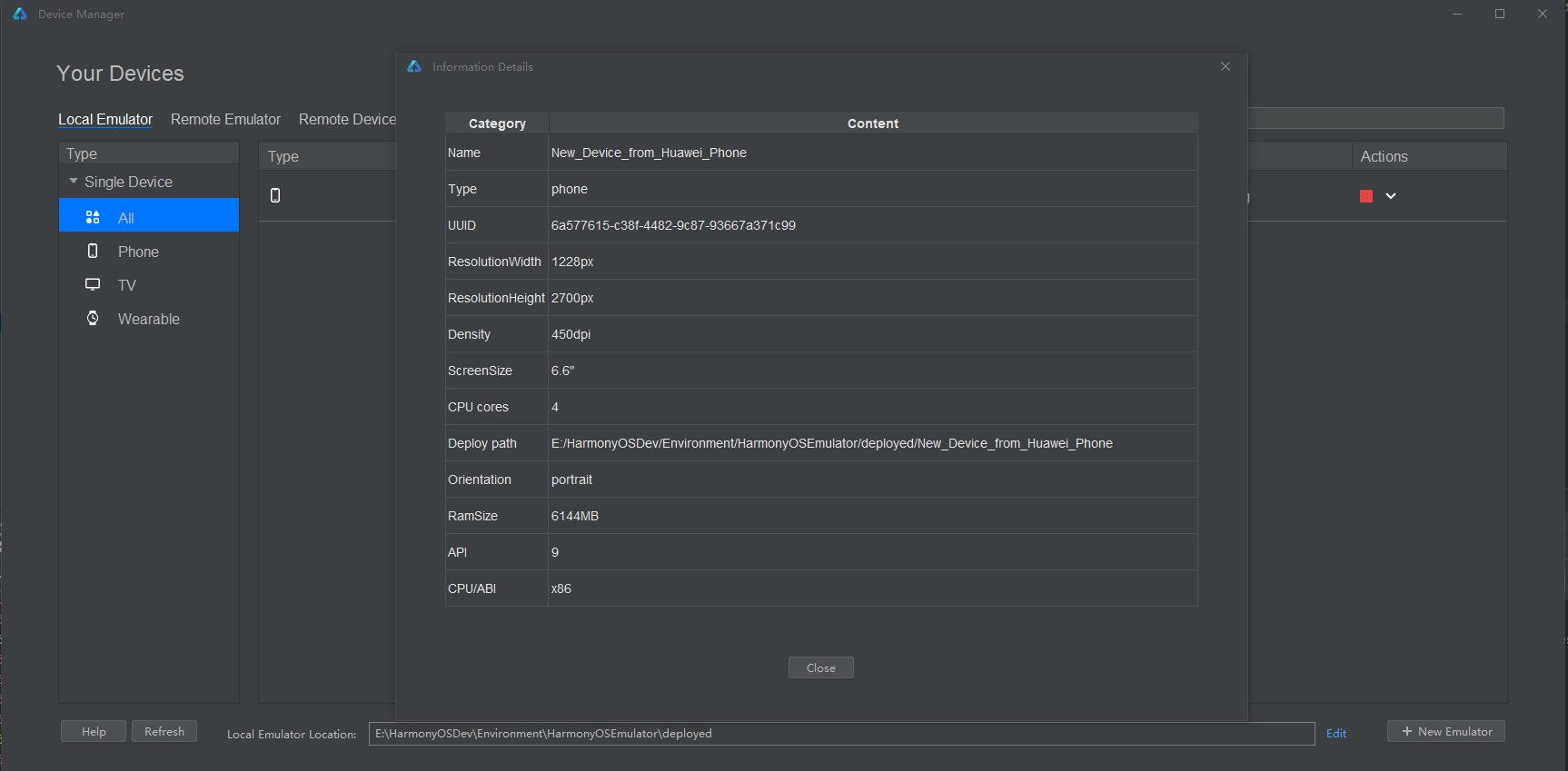Click the Type row value phone

(570, 189)
